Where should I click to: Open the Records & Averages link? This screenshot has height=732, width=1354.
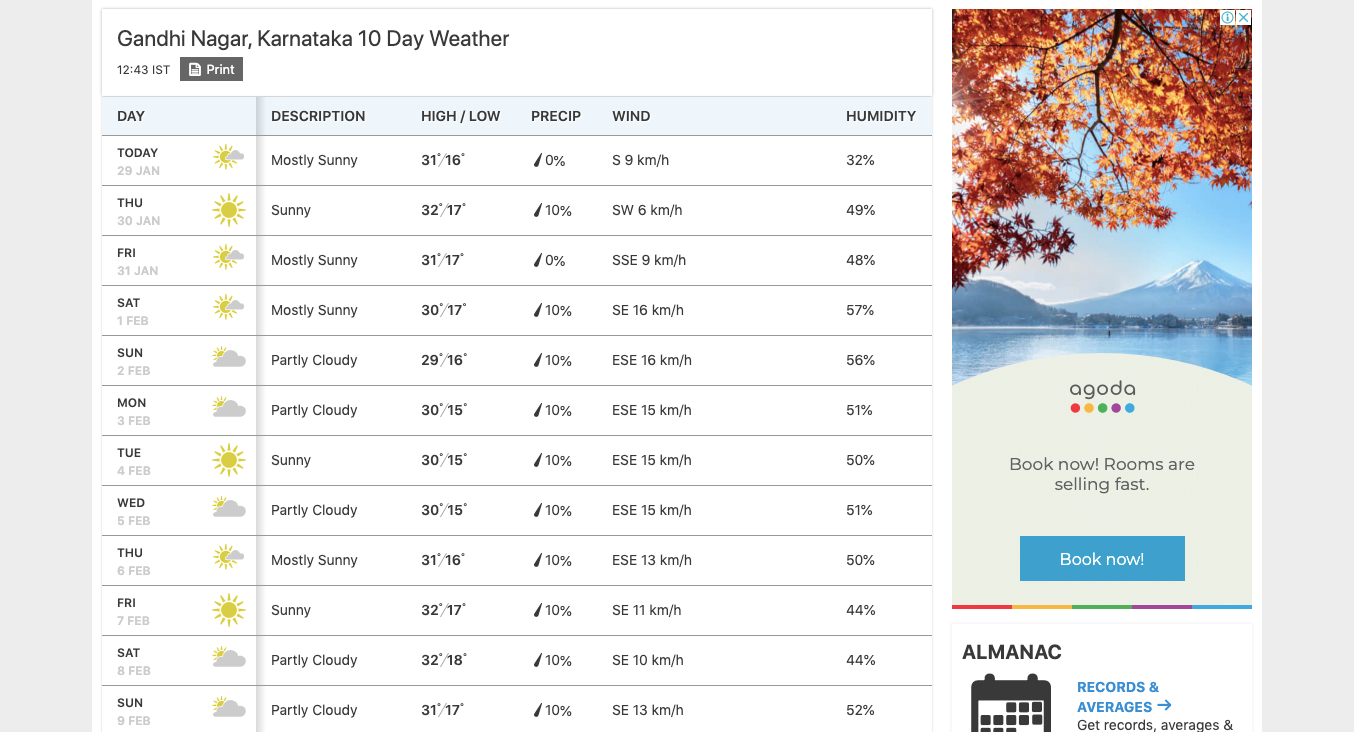(x=1117, y=697)
